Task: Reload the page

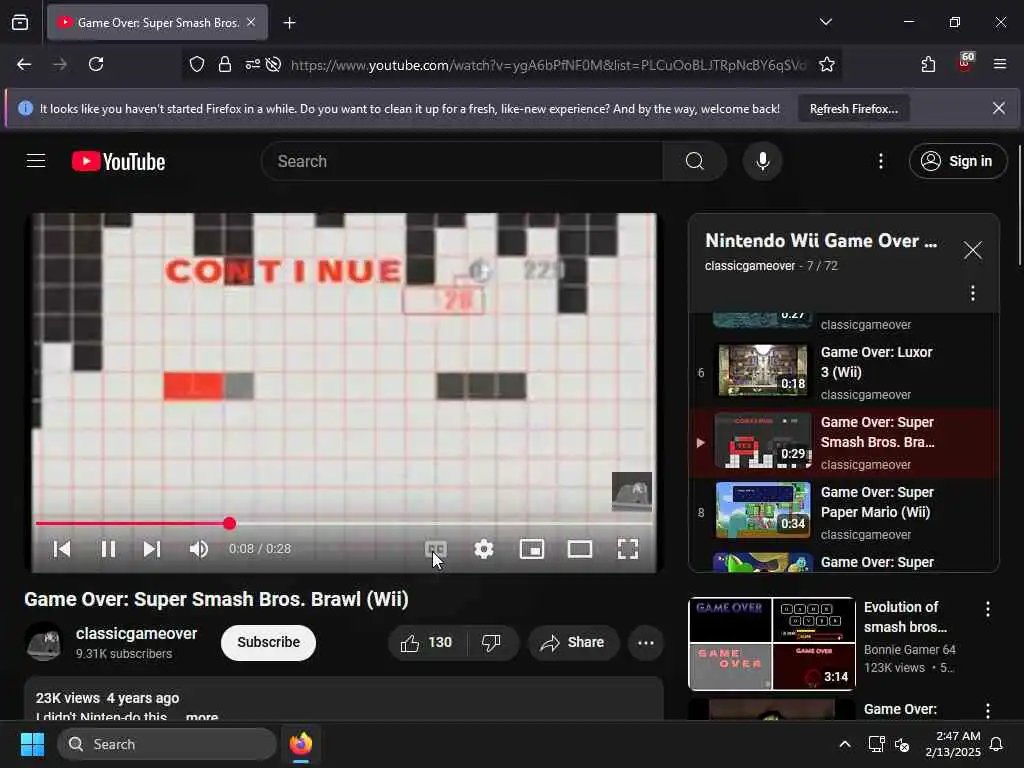Action: click(x=96, y=64)
